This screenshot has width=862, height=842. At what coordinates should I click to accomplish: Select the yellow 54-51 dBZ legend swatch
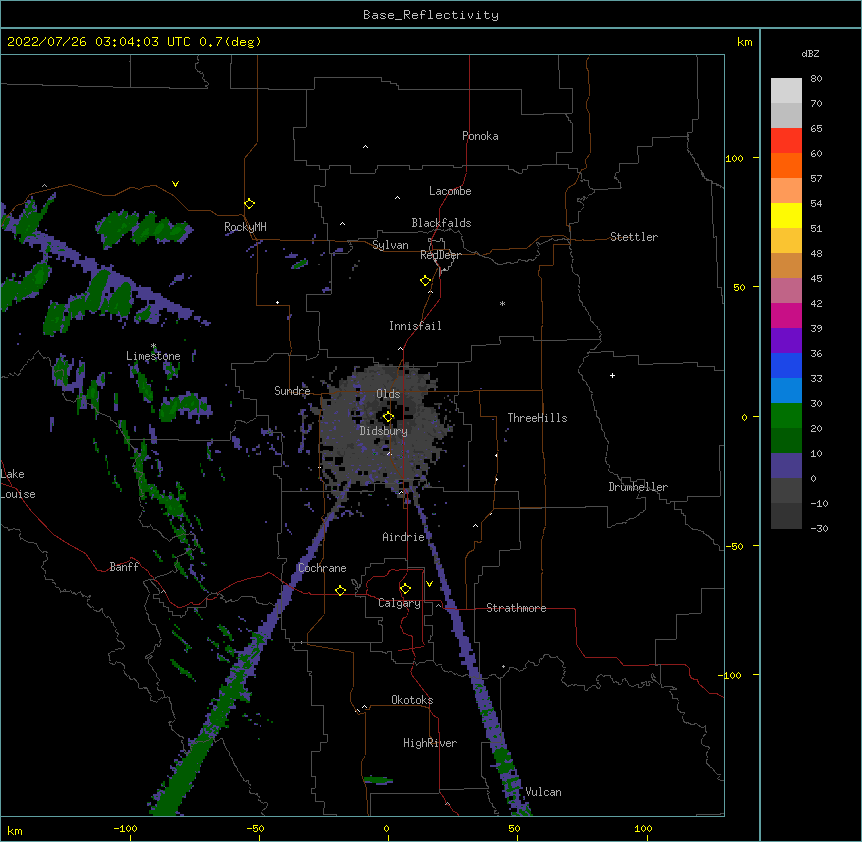[786, 216]
